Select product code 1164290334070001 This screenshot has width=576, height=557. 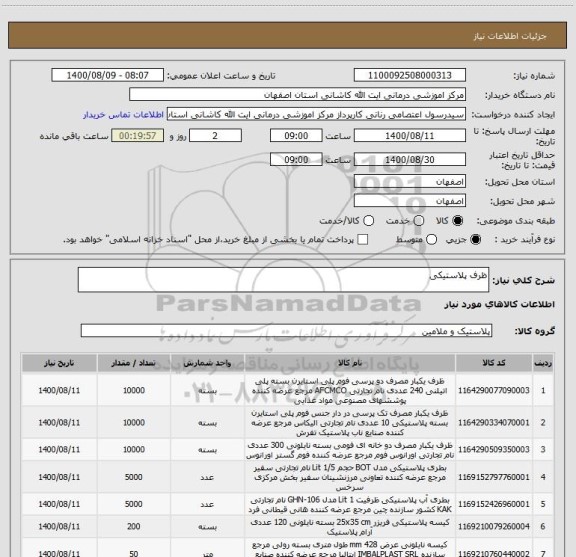click(494, 423)
